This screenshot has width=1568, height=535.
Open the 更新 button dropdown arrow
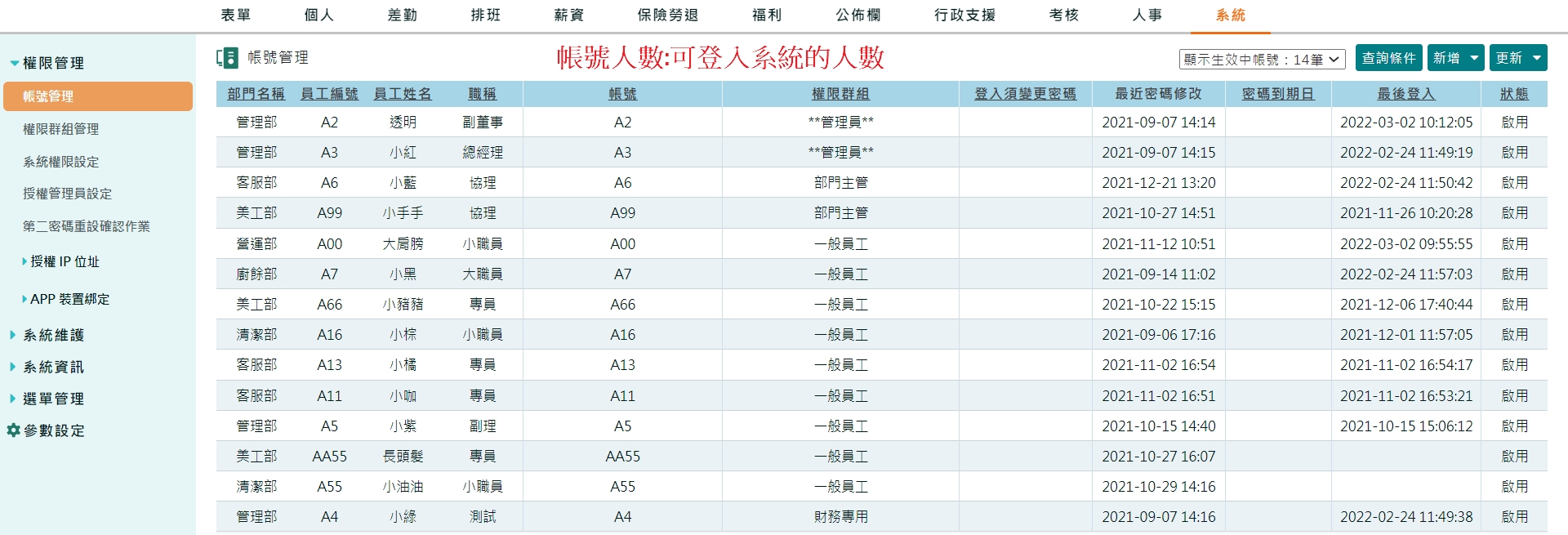point(1537,58)
